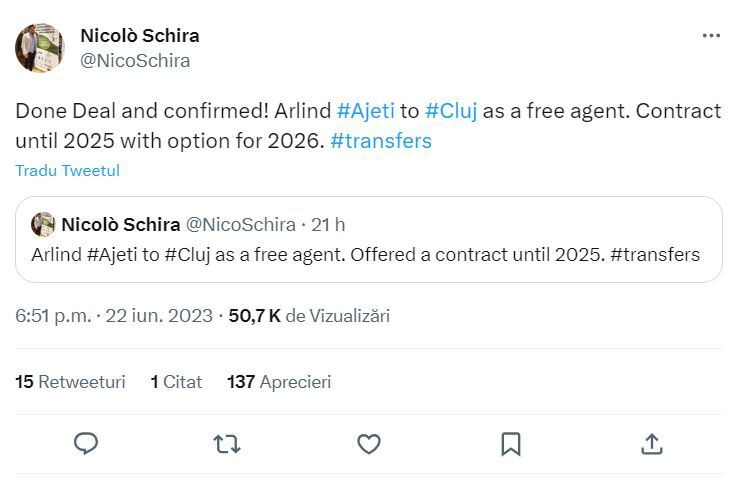This screenshot has width=739, height=481.
Task: Open the three-dot more options menu
Action: (x=711, y=36)
